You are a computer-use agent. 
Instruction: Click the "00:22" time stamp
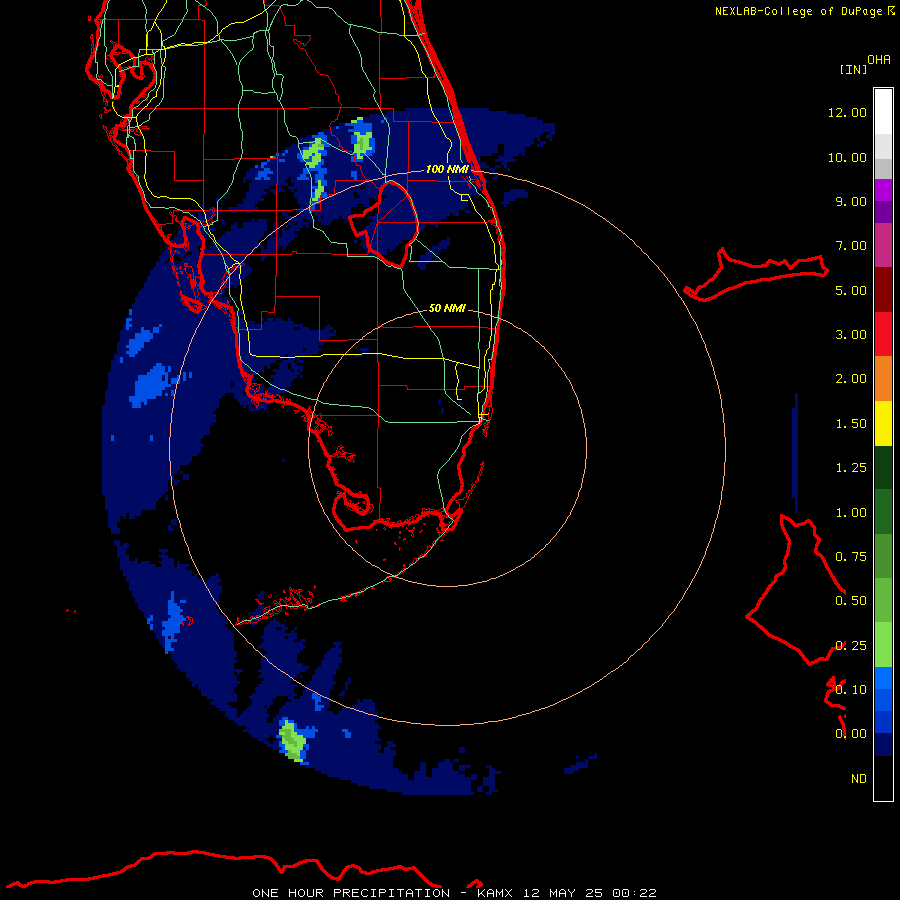(x=634, y=893)
